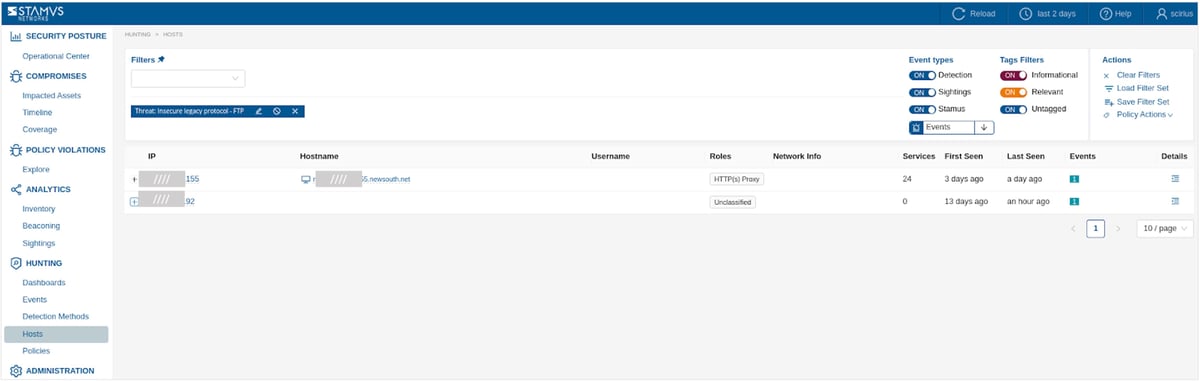Go to Beaconing analytics
The height and width of the screenshot is (381, 1200).
tap(41, 226)
